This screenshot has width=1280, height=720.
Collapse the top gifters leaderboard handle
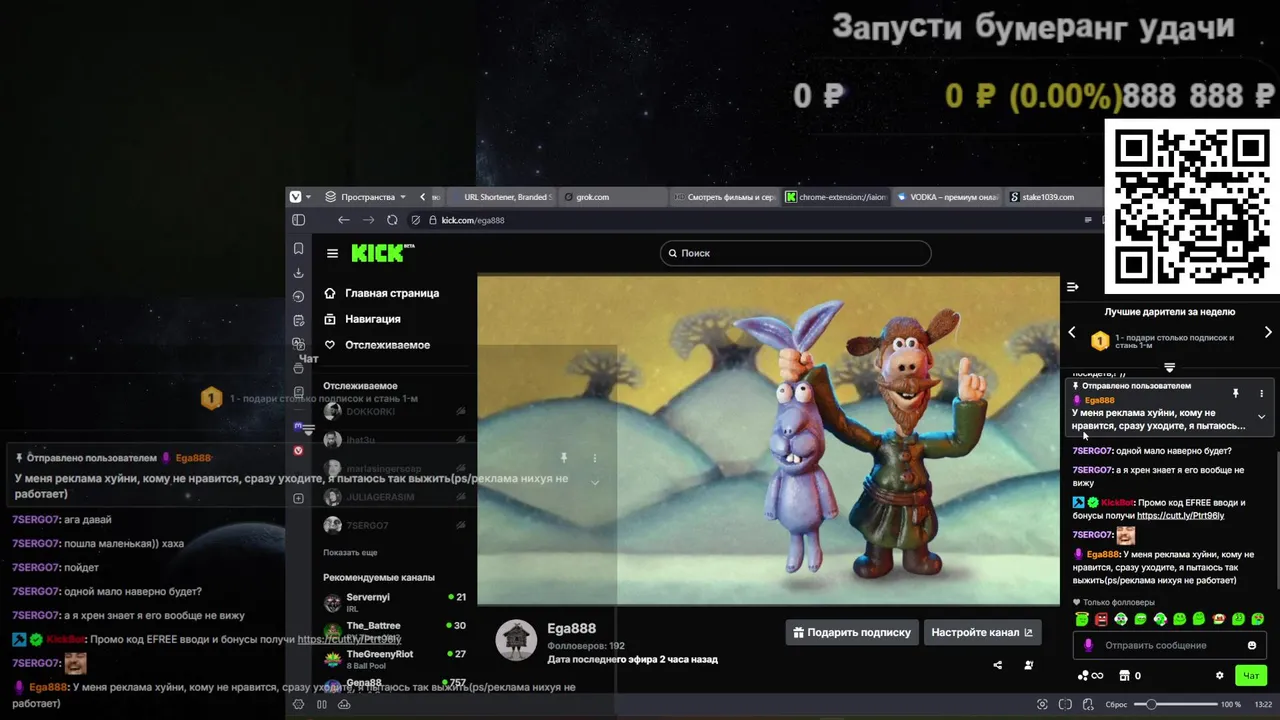[x=1169, y=368]
